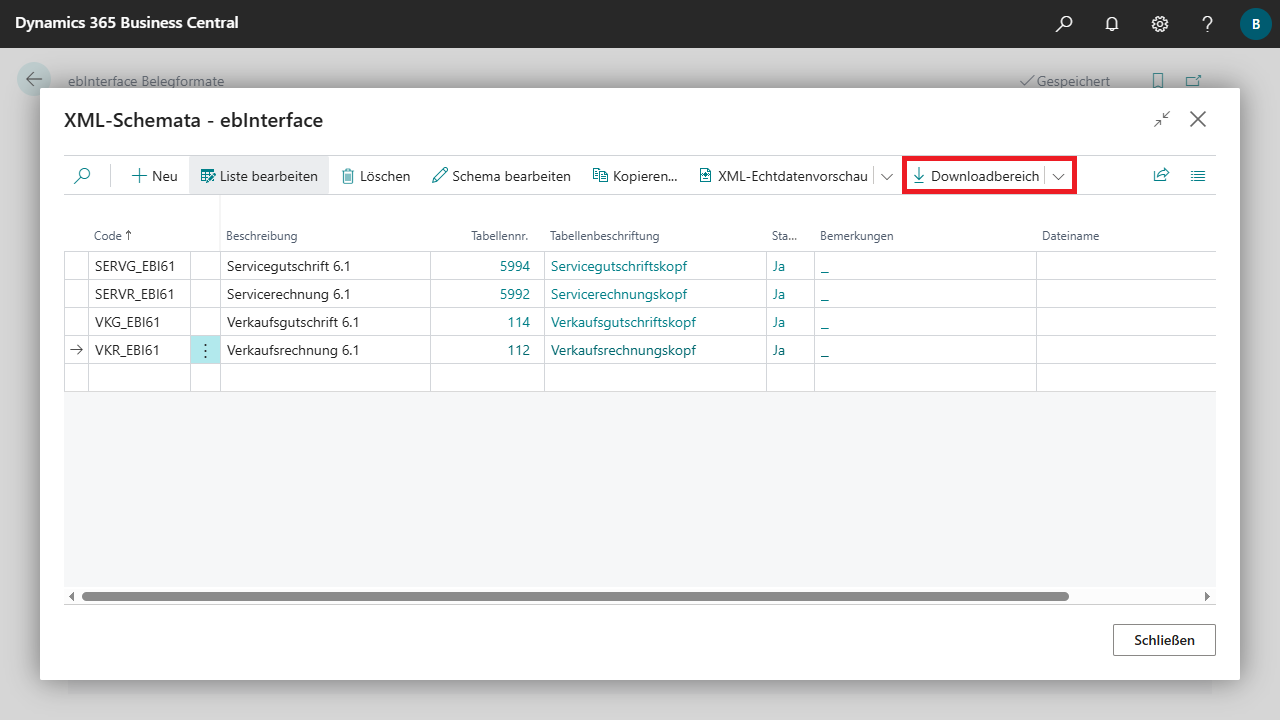Click Servicerechnung 6.1 description cell

click(325, 294)
